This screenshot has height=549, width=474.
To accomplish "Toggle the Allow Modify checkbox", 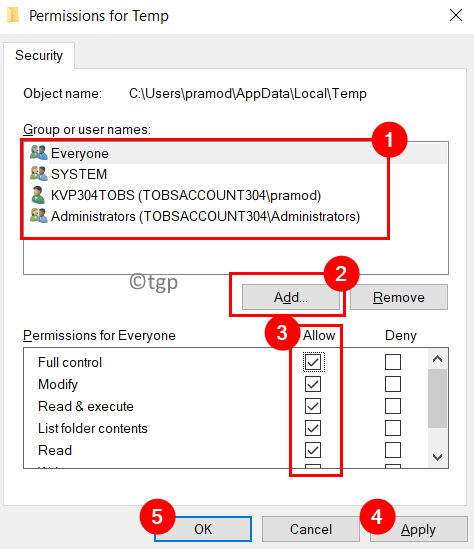I will [313, 384].
